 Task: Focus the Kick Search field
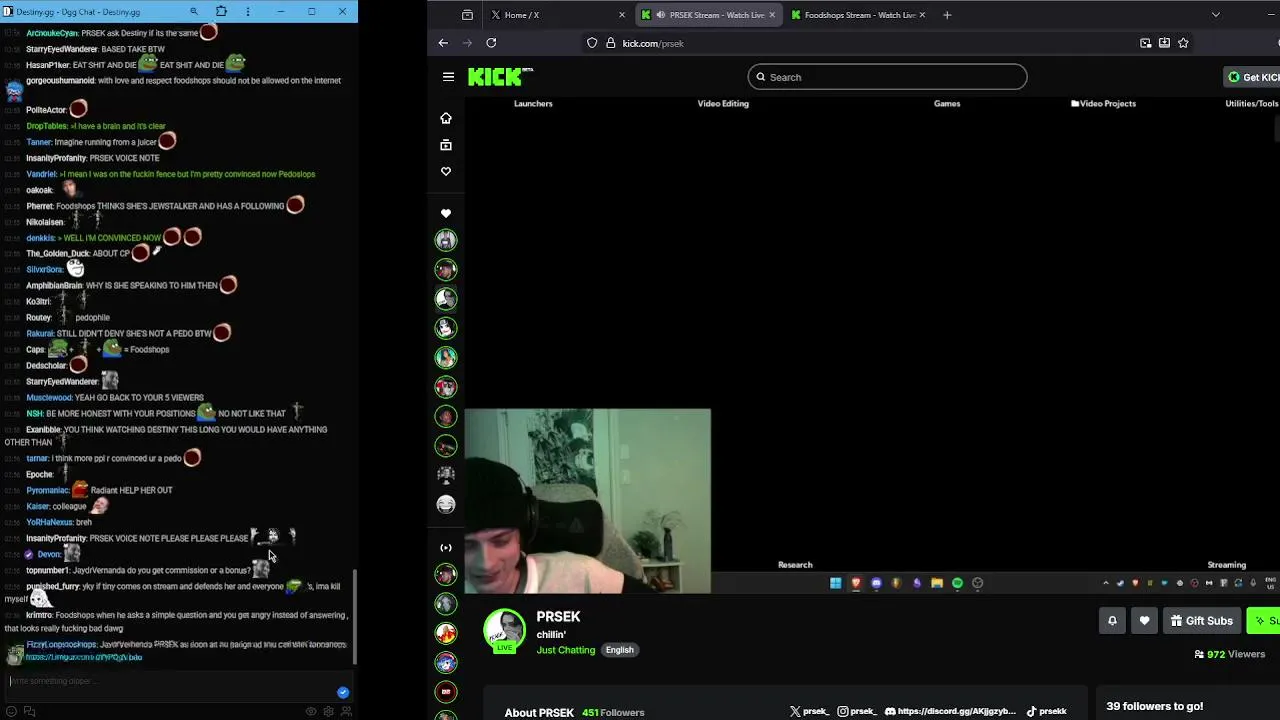[887, 77]
